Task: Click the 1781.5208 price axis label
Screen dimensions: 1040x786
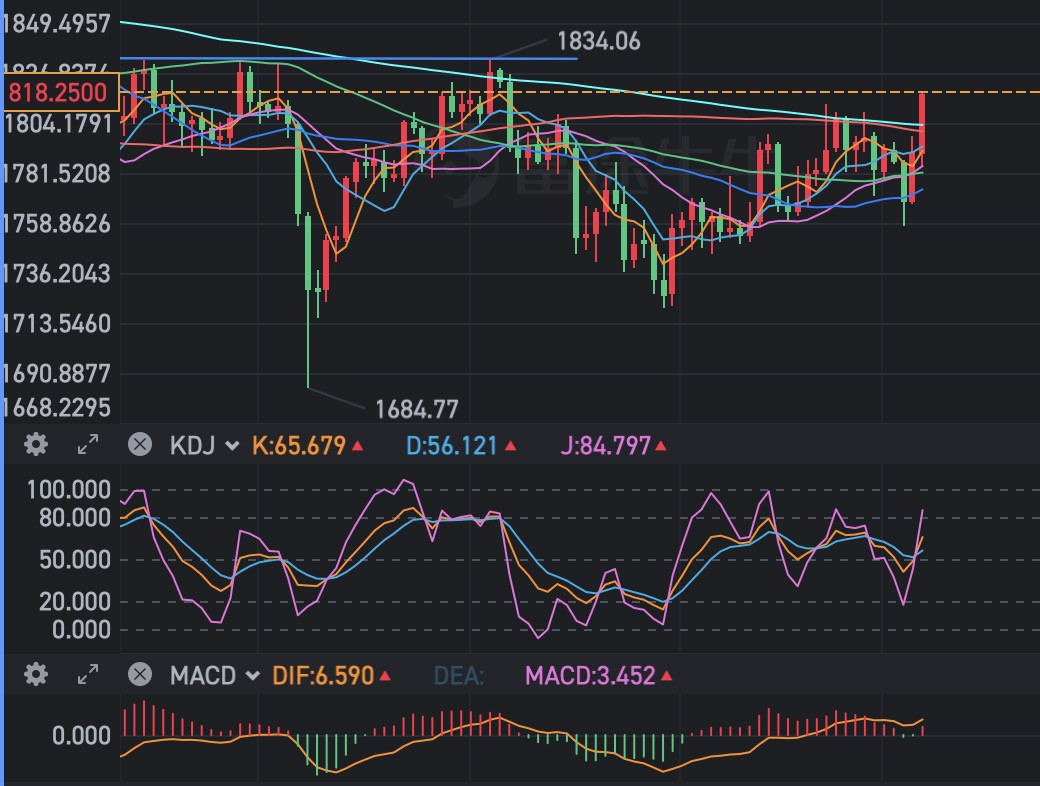Action: [56, 174]
